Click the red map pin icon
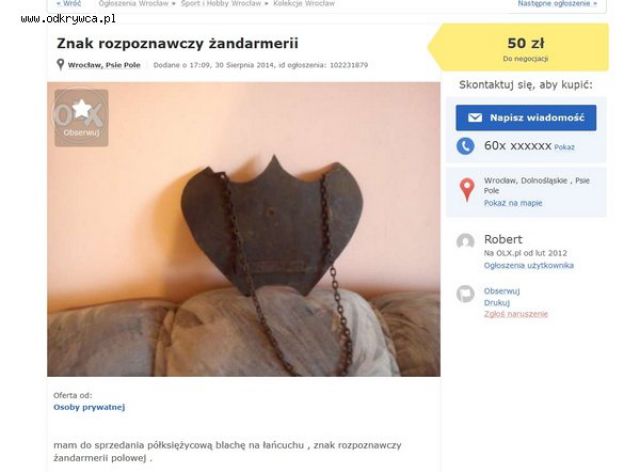 tap(467, 190)
